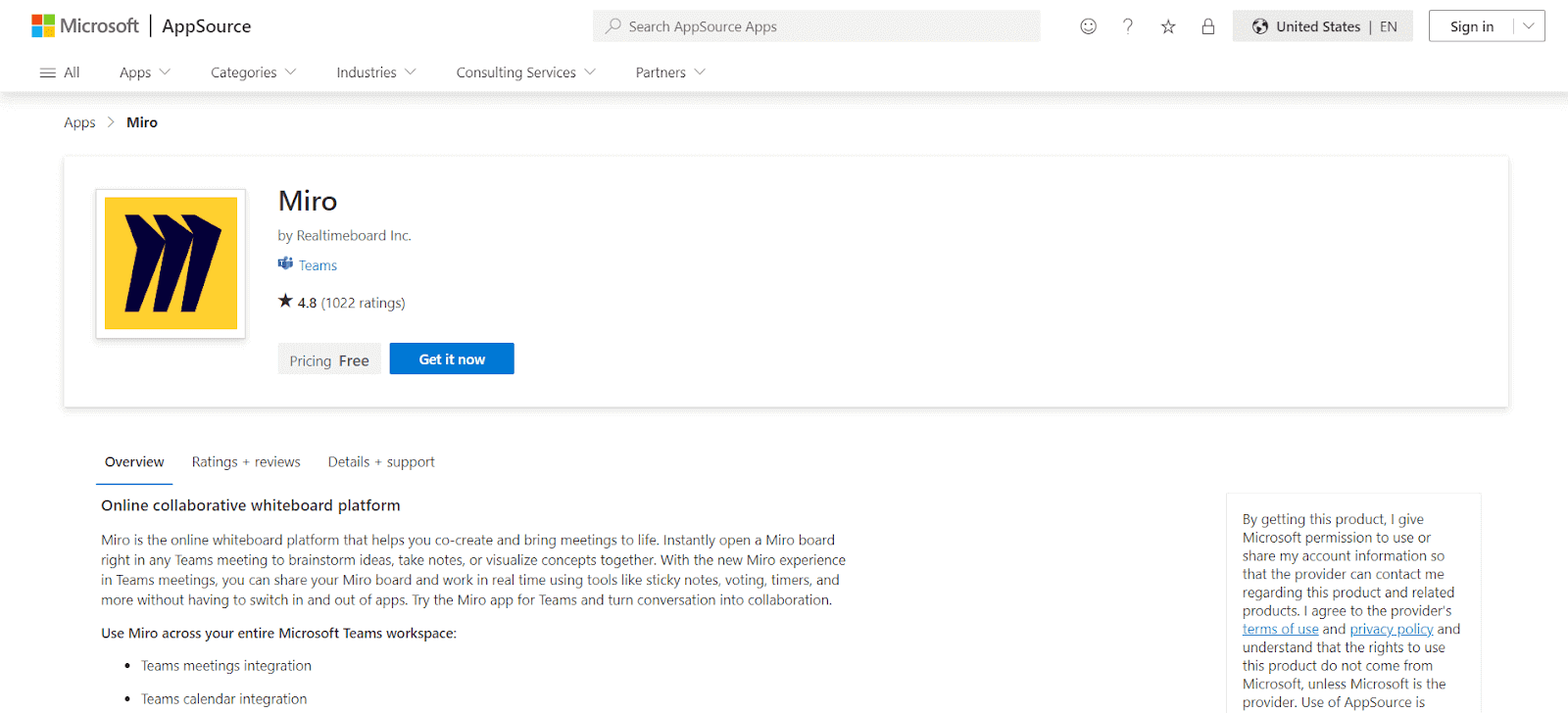Click the Miro app logo thumbnail
The width and height of the screenshot is (1568, 713).
pyautogui.click(x=171, y=263)
